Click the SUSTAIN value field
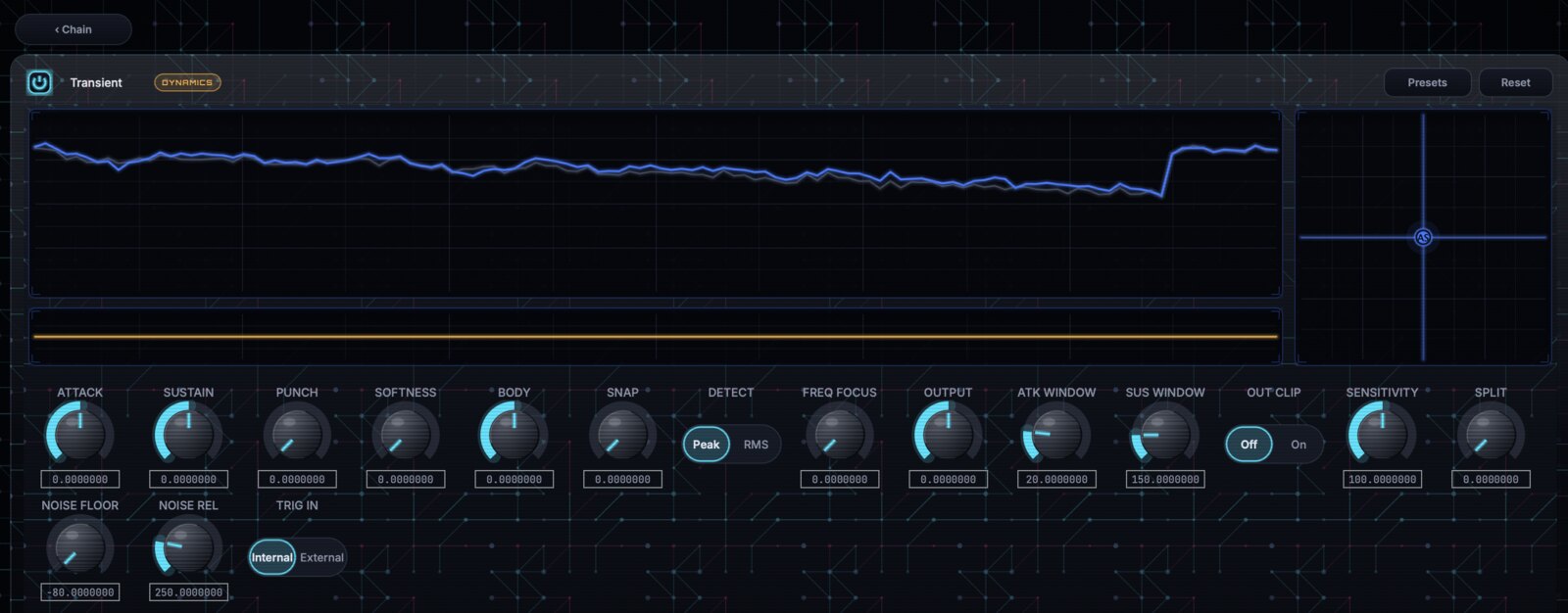 188,480
